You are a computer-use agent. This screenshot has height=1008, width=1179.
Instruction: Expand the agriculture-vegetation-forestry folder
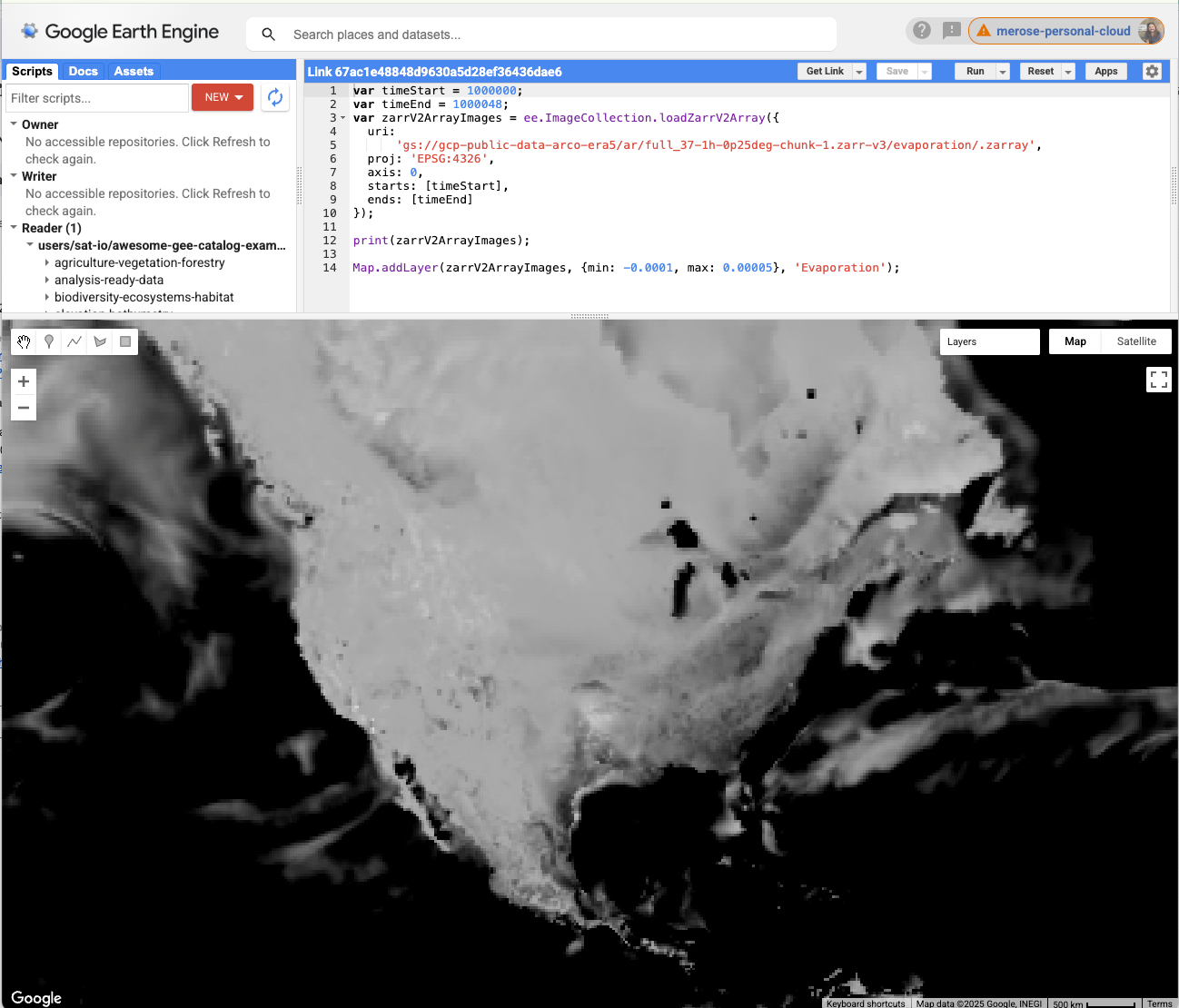coord(47,263)
